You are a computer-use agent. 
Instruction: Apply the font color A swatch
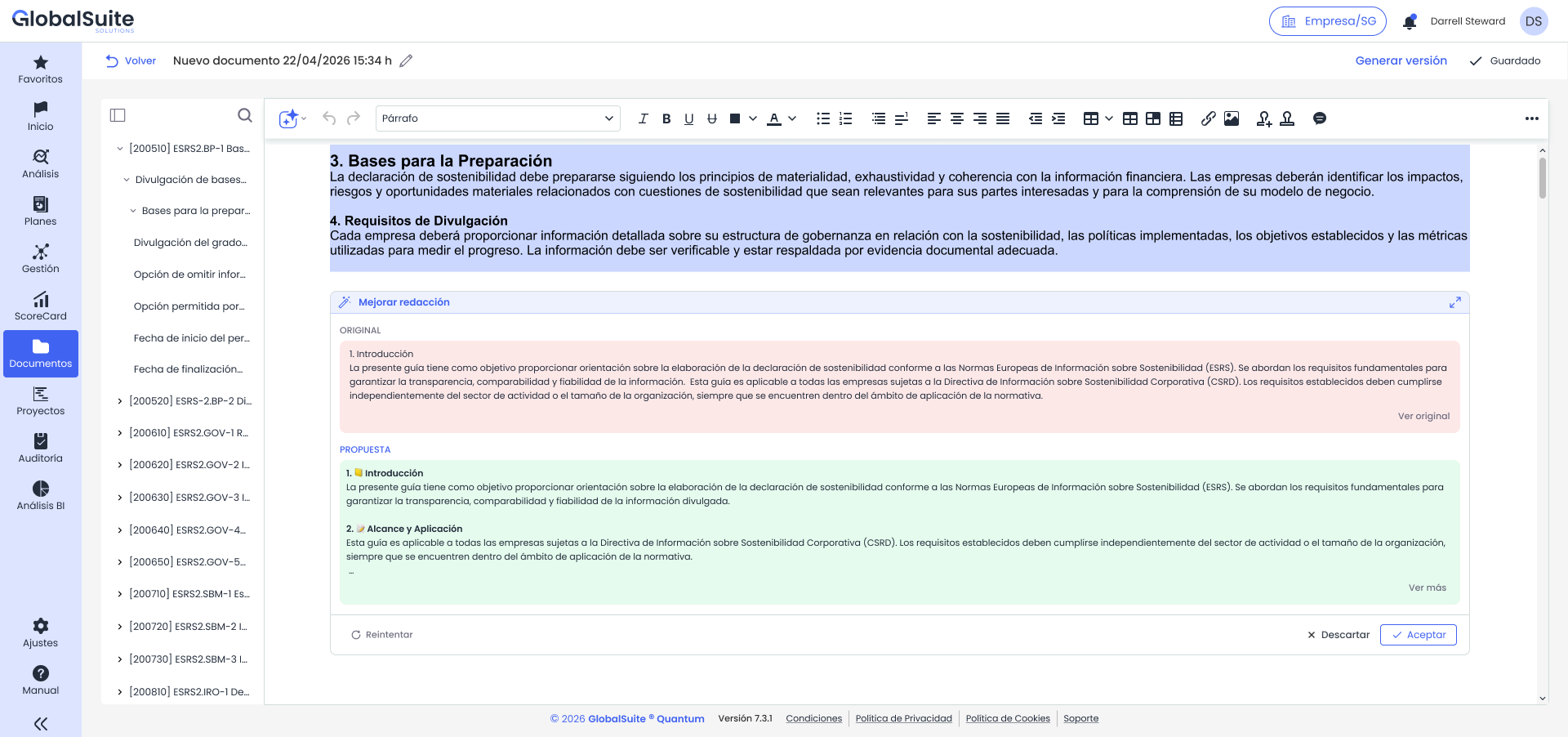[774, 118]
